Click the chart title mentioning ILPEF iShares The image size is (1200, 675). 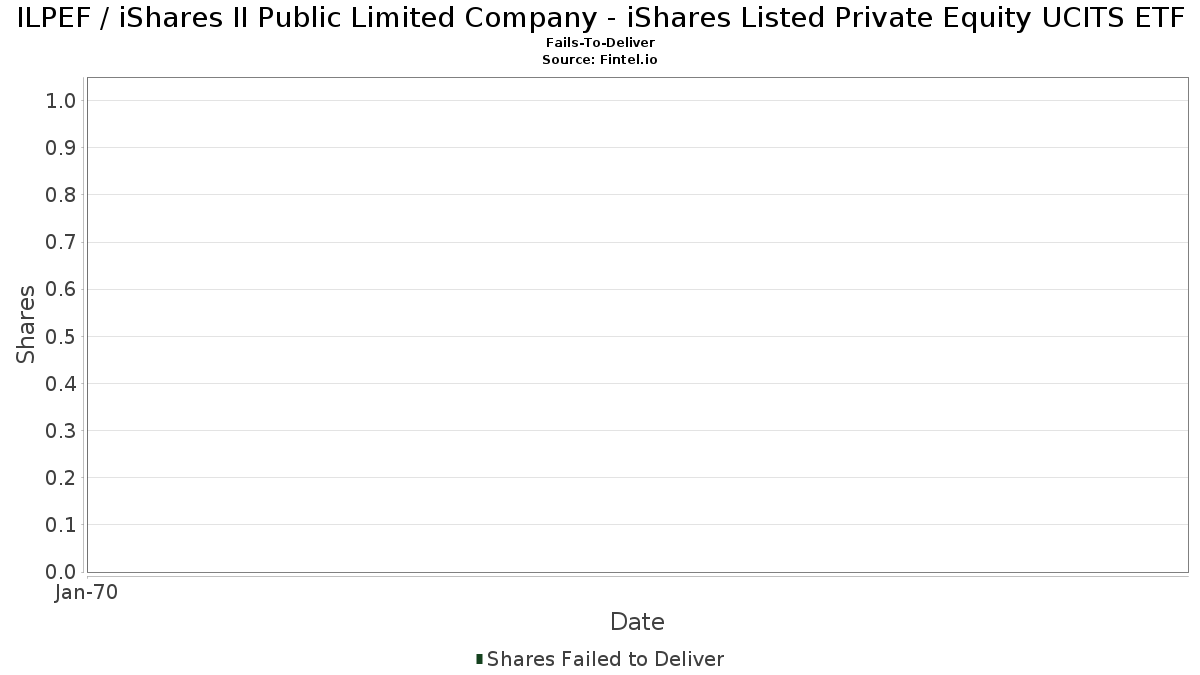(x=600, y=18)
